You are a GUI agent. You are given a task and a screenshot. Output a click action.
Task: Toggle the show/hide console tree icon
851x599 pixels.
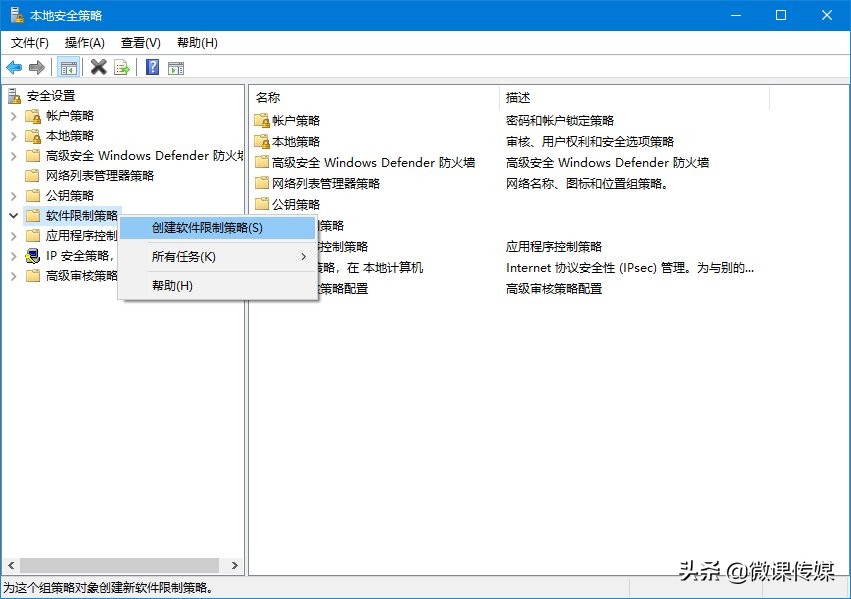pos(69,68)
